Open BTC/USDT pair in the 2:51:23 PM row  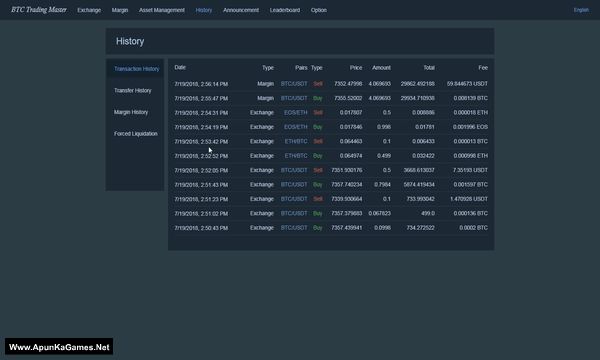pyautogui.click(x=294, y=199)
